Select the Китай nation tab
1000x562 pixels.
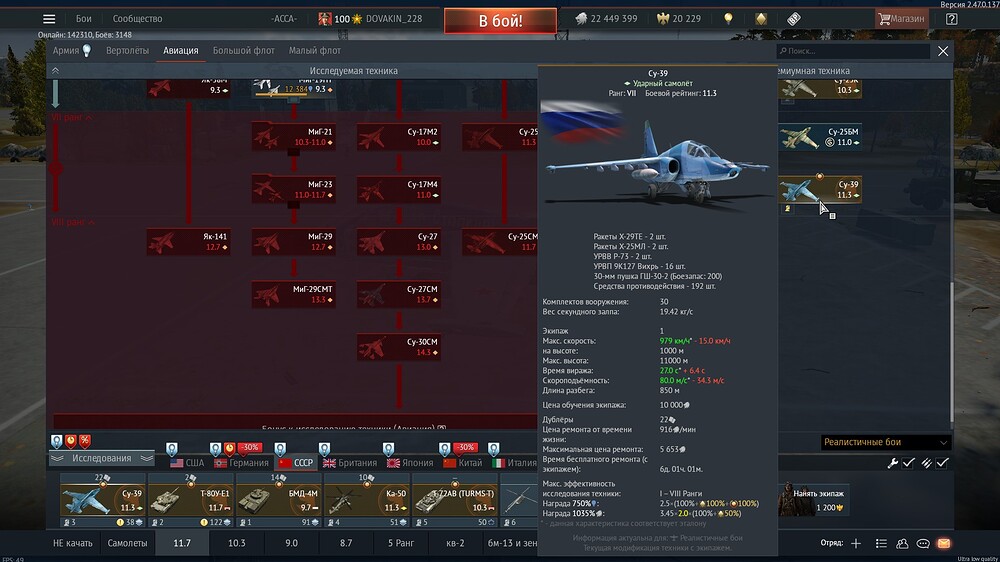click(x=463, y=463)
